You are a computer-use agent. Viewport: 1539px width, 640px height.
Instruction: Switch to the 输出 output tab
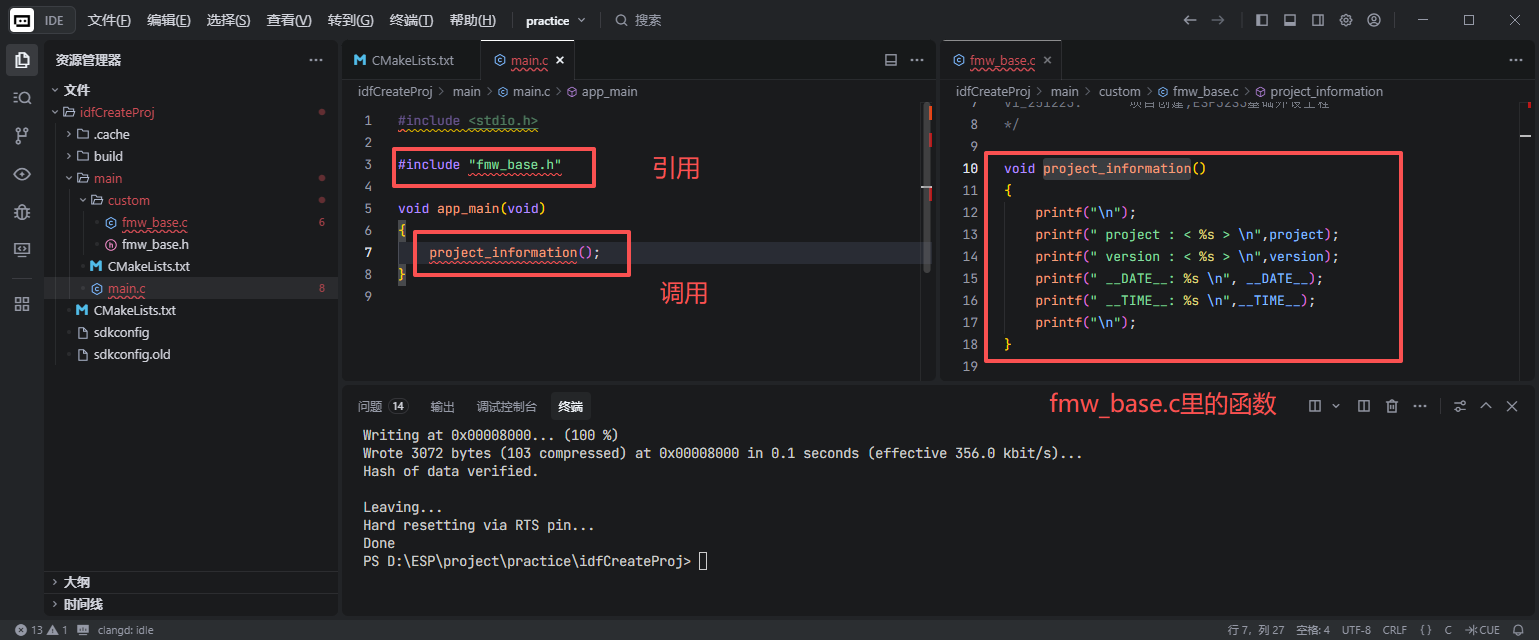point(442,406)
